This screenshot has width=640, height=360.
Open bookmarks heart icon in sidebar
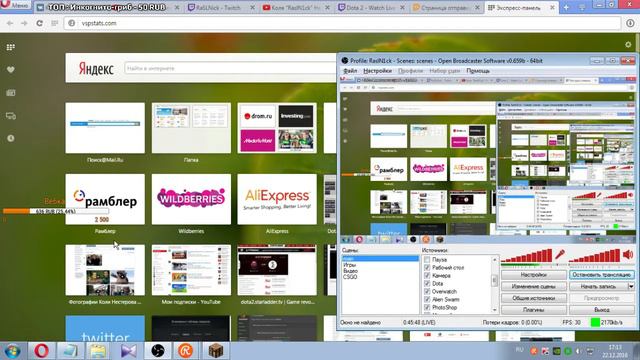point(11,70)
